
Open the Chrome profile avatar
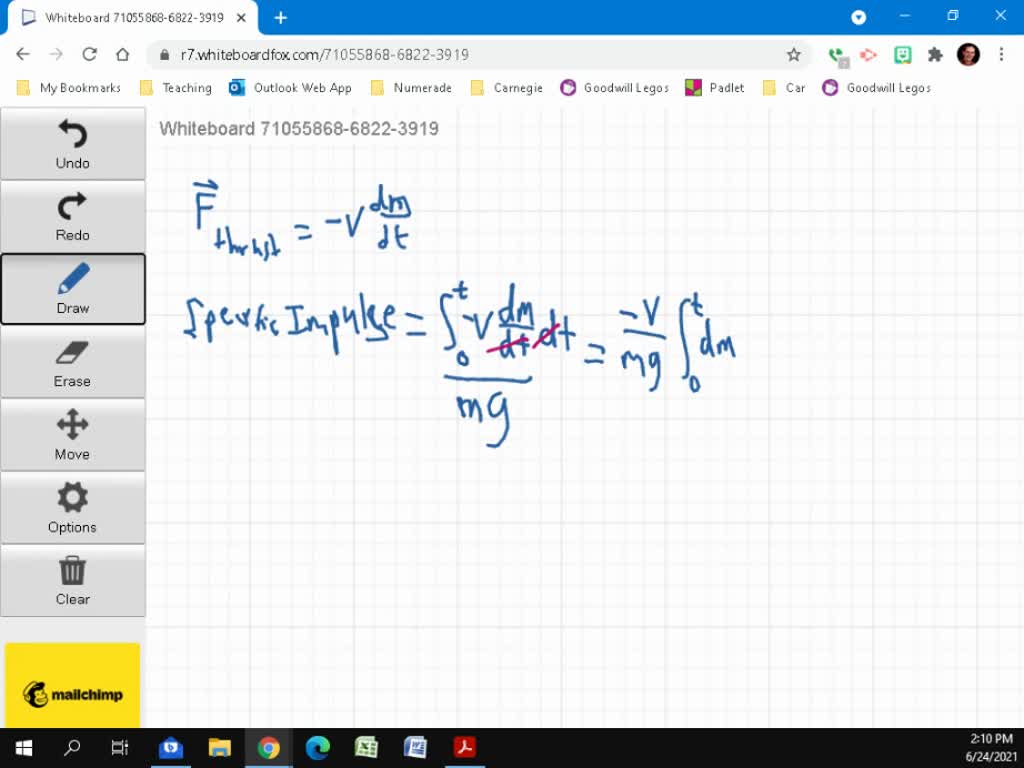[968, 55]
